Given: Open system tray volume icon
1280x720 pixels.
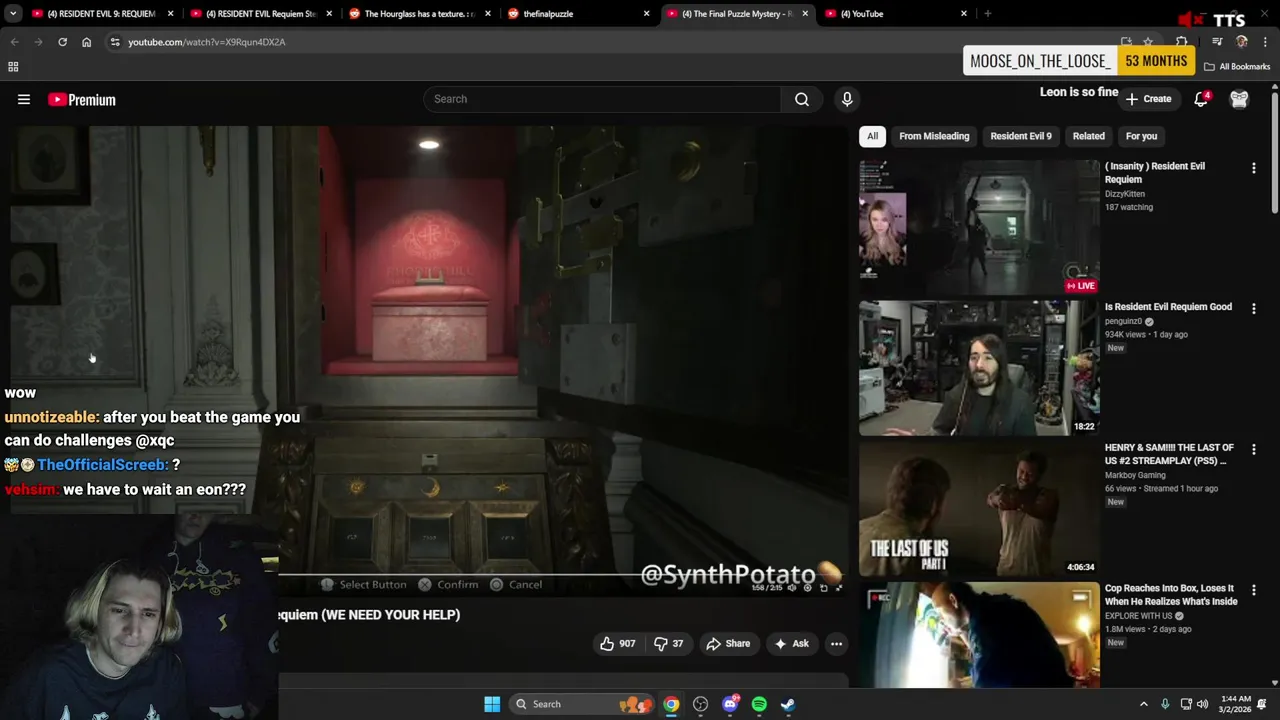Looking at the screenshot, I should pos(1202,704).
